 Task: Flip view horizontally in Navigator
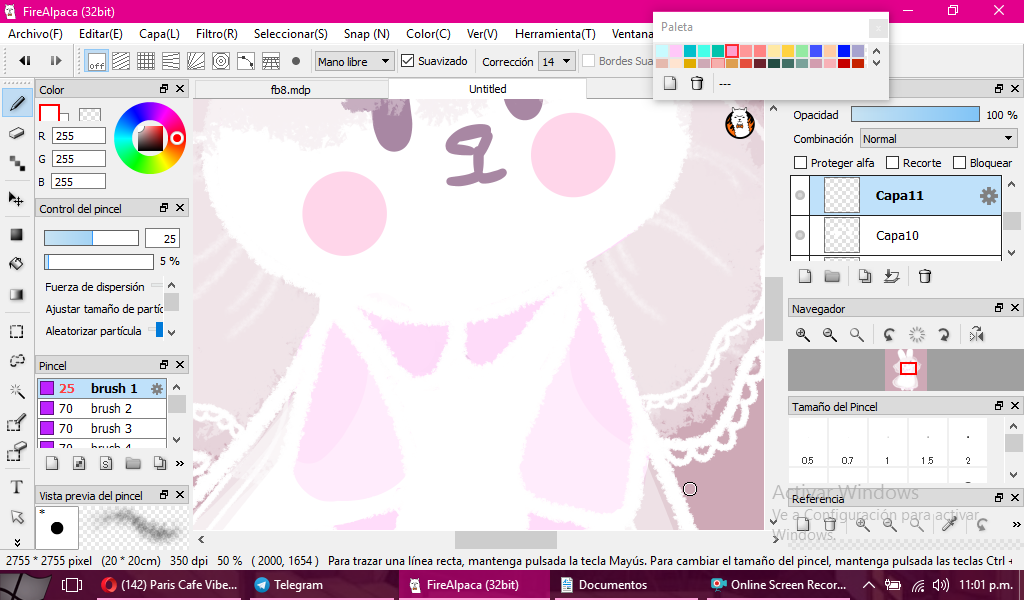[x=976, y=335]
